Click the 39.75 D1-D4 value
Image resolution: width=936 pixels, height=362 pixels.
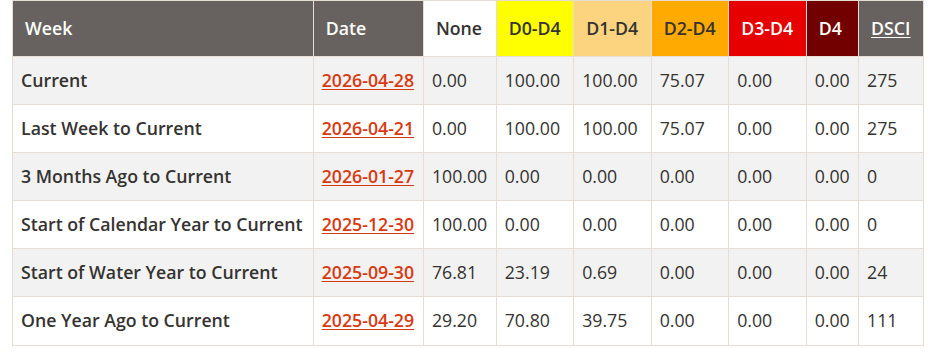click(x=605, y=321)
